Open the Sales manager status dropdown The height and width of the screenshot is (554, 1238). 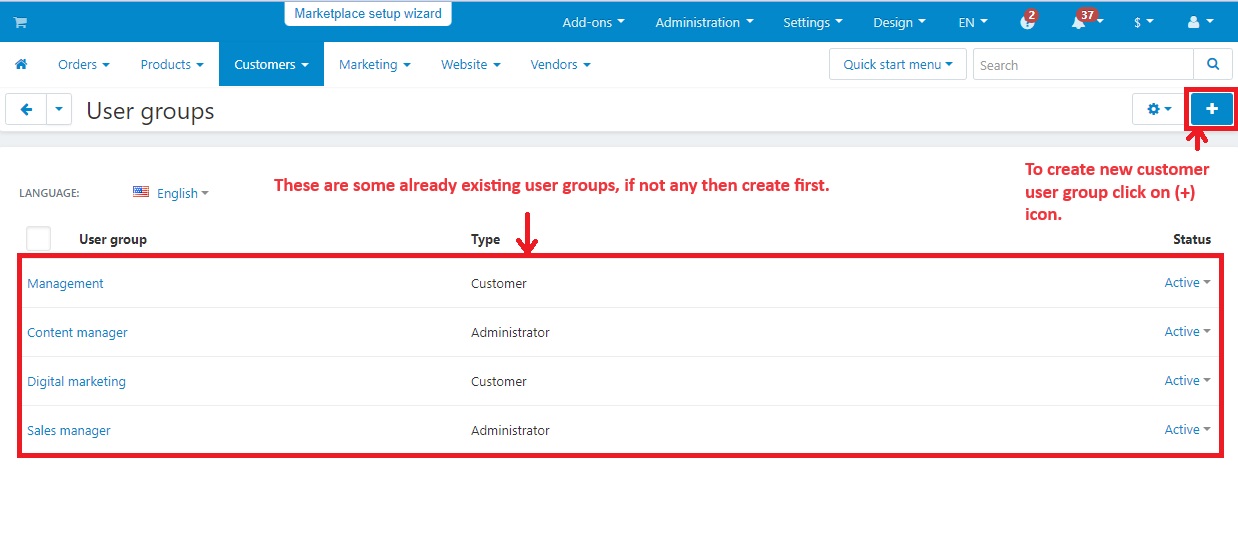click(1187, 430)
